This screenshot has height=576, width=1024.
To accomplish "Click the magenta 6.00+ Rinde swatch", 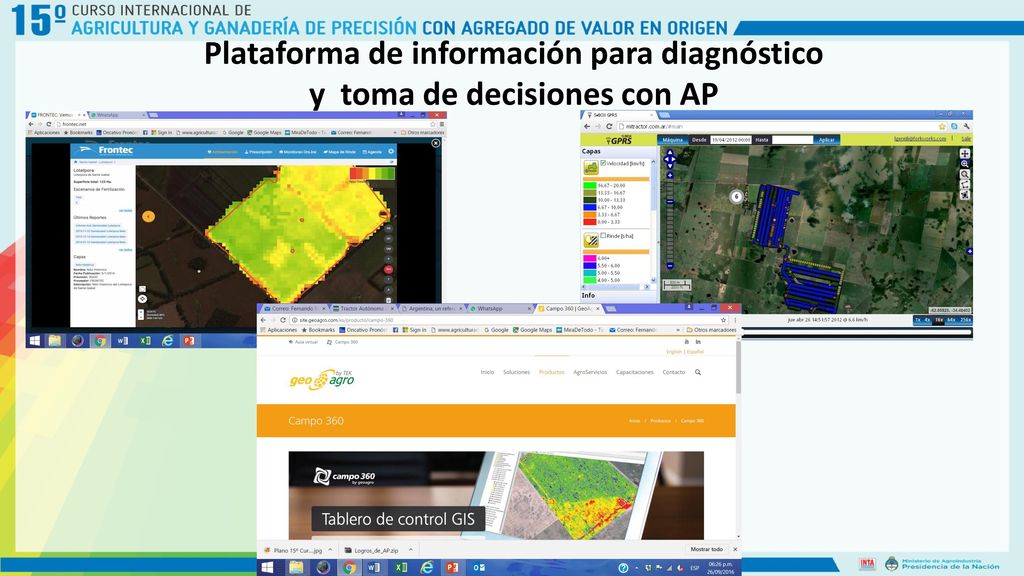I will [590, 259].
